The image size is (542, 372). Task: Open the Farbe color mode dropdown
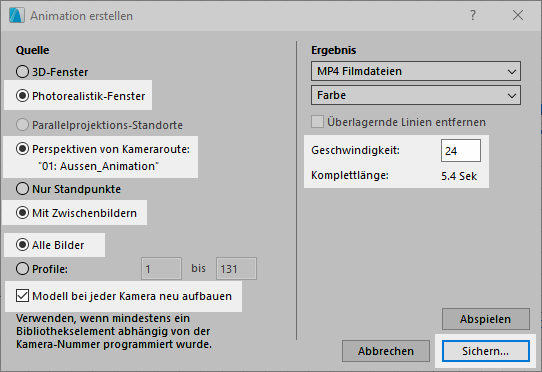click(416, 95)
